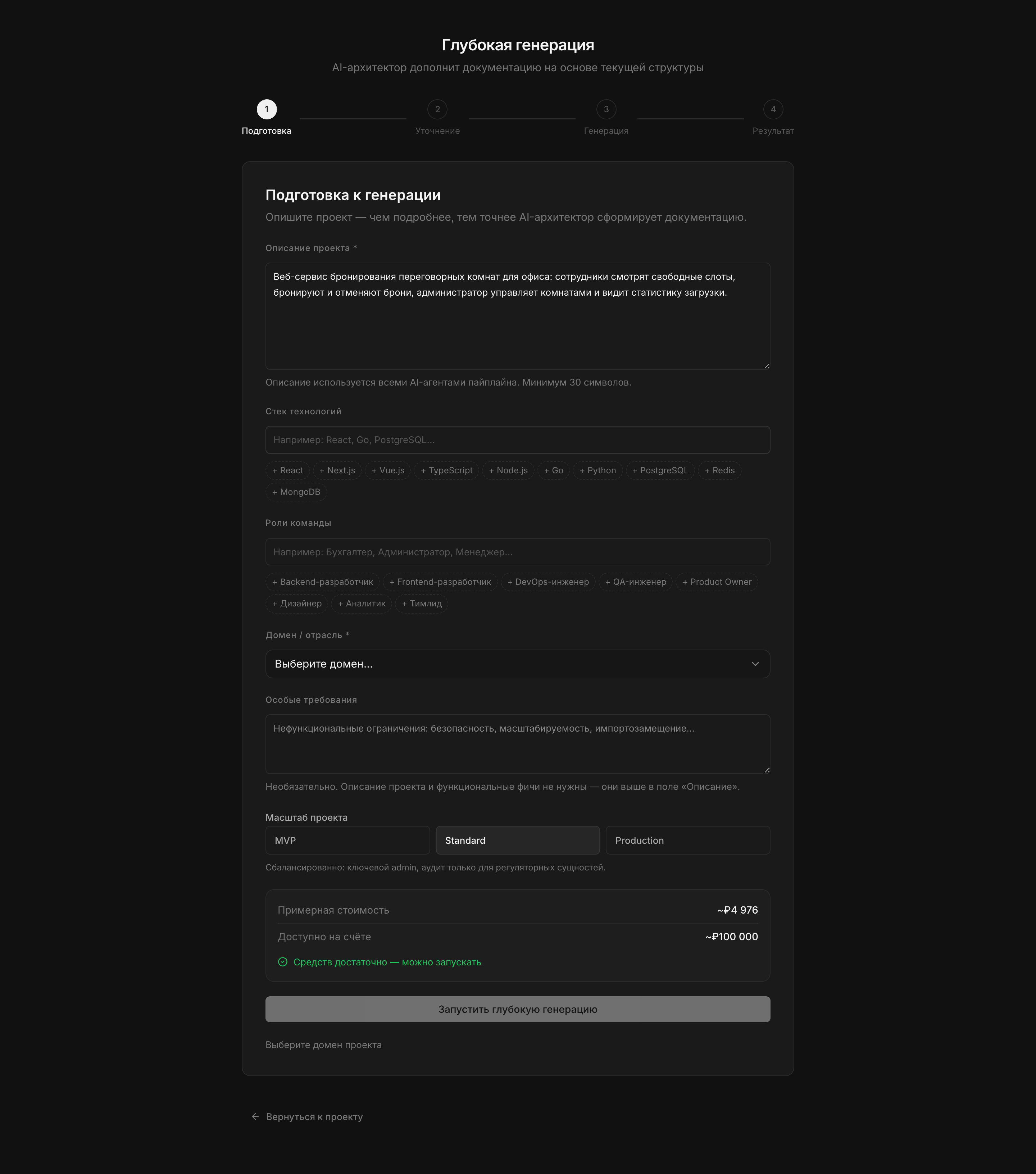The height and width of the screenshot is (1174, 1036).
Task: Go to step 1 Подготовка circle
Action: click(267, 109)
